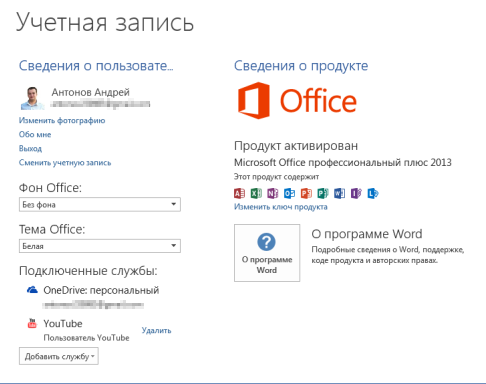Click the Продукт активирован text
Image resolution: width=486 pixels, height=384 pixels.
(296, 146)
